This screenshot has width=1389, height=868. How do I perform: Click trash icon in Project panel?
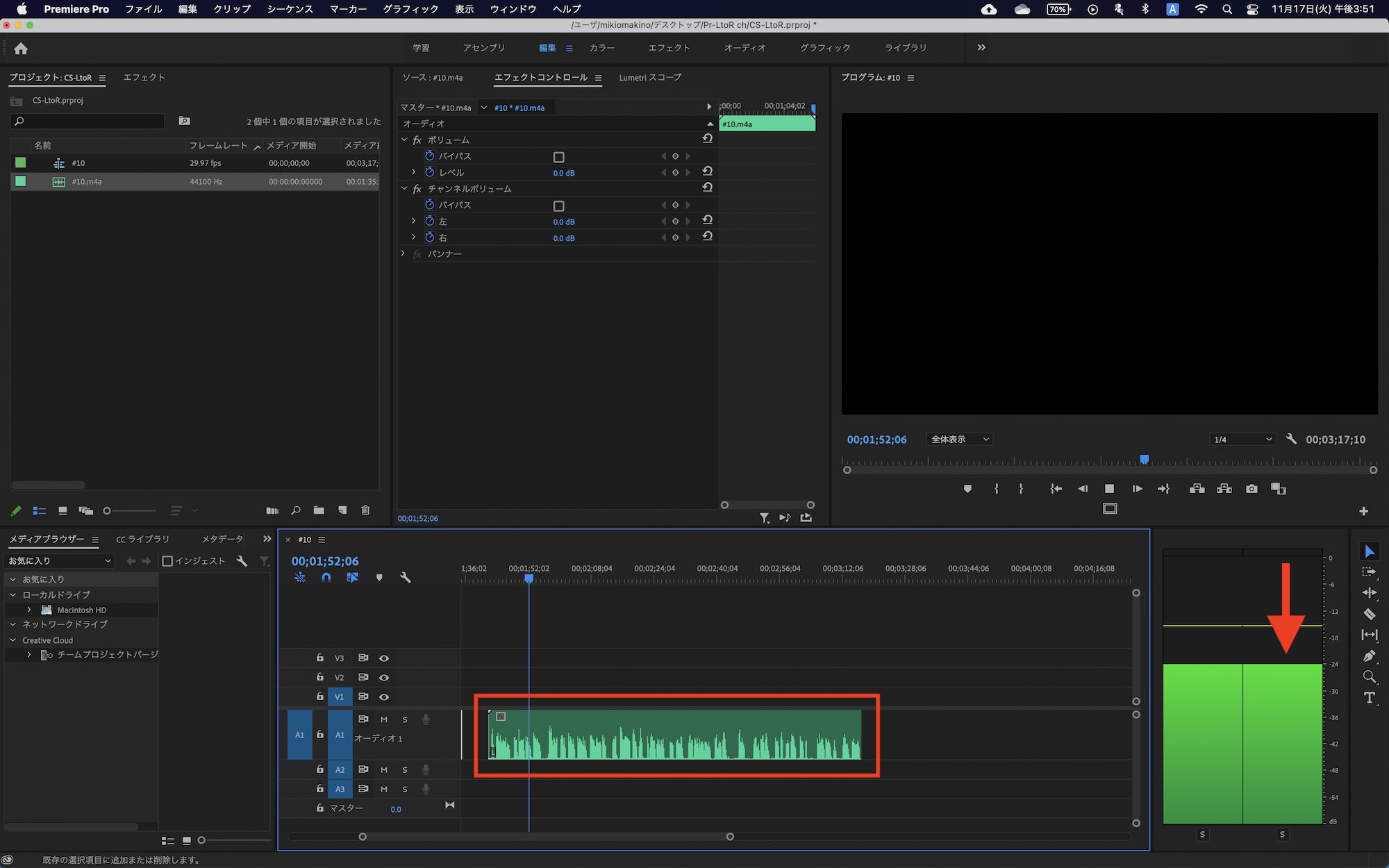coord(365,510)
